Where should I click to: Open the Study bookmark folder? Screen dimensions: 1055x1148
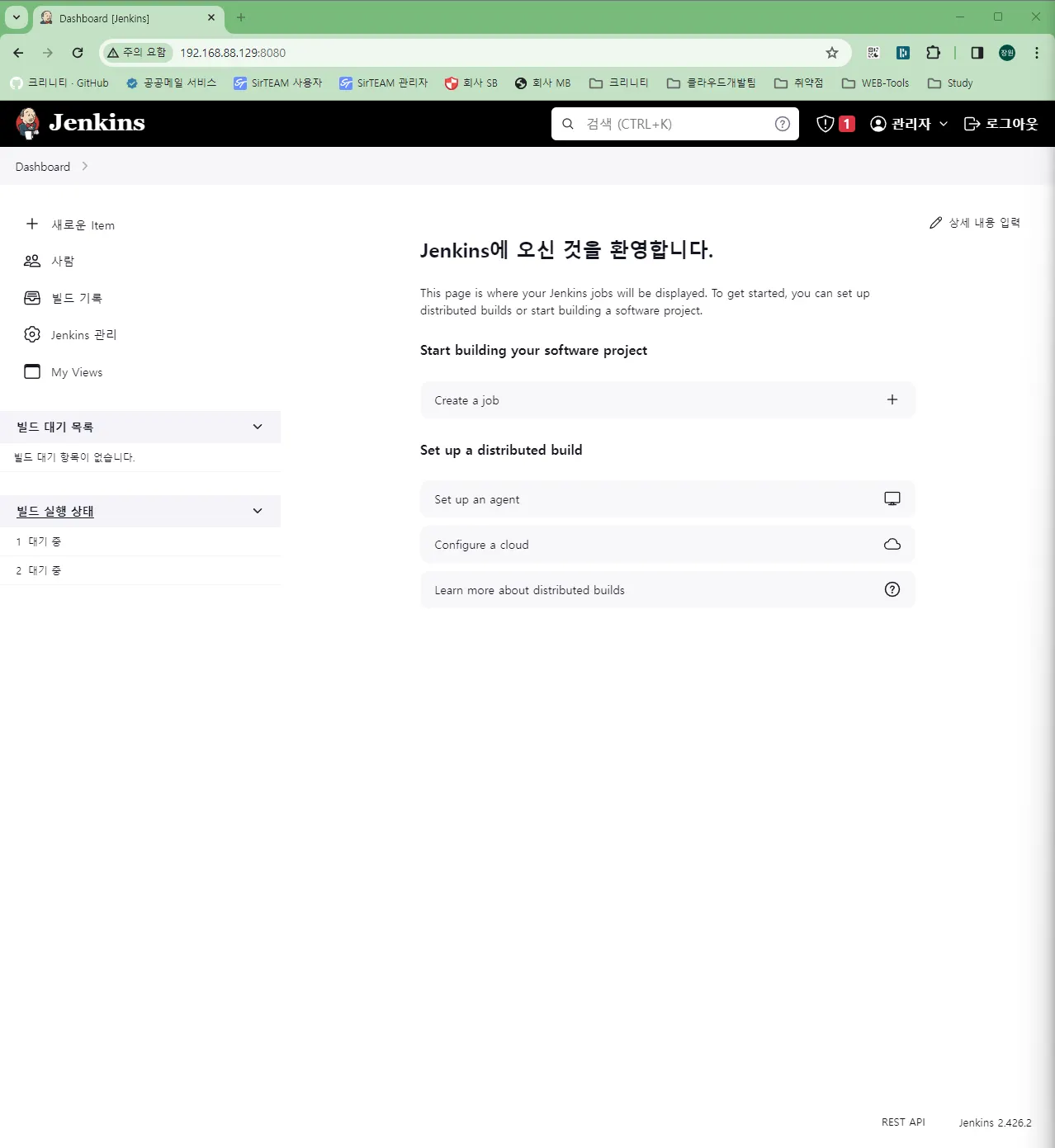click(x=950, y=83)
